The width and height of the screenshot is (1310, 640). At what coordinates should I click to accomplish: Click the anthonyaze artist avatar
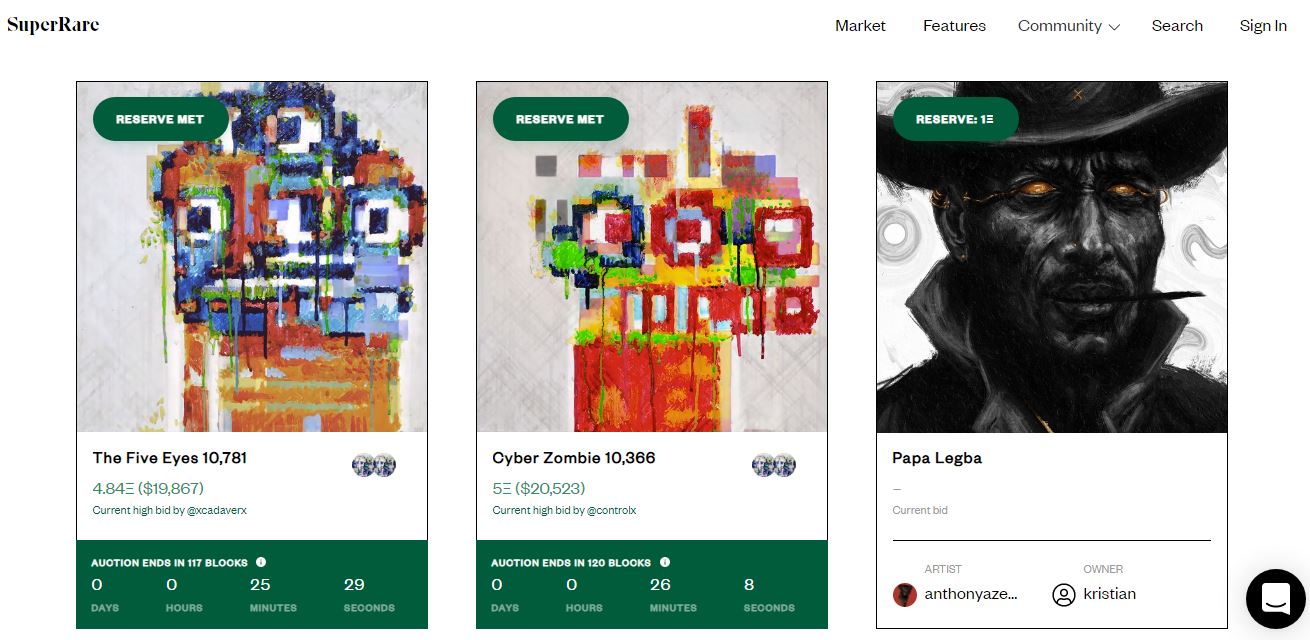point(905,594)
